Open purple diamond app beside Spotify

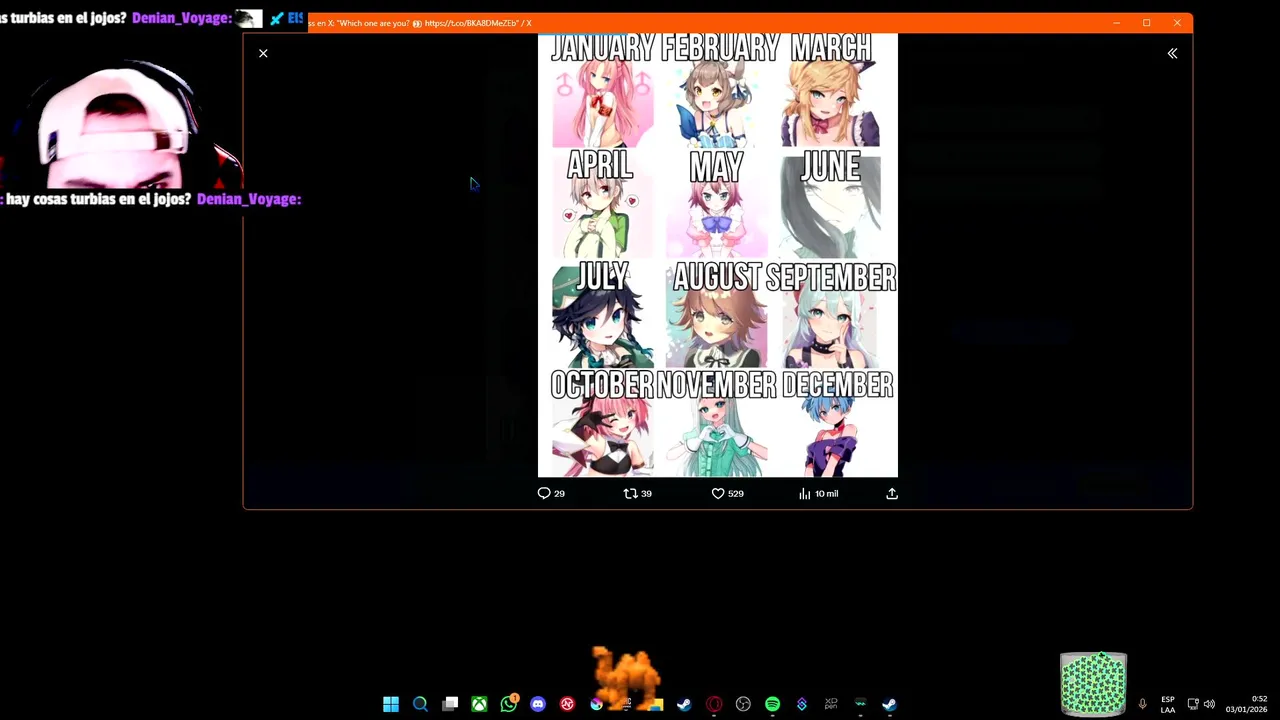801,704
